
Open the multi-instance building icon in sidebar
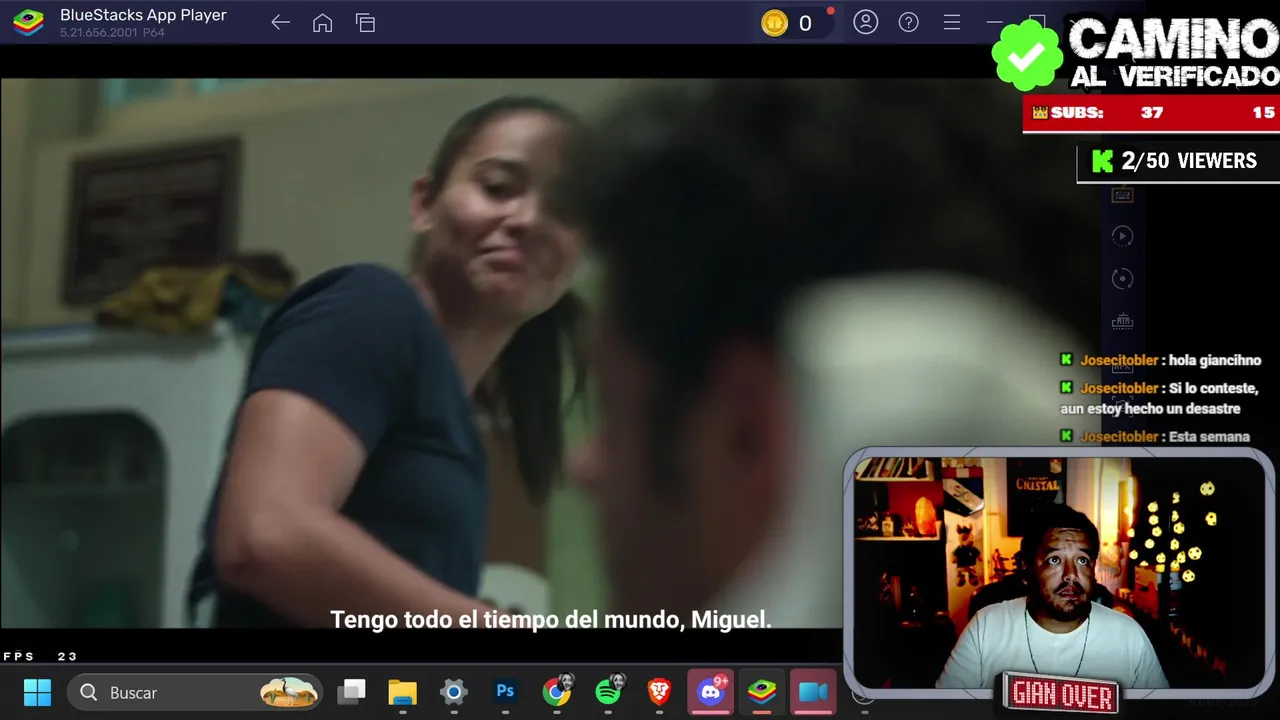(1122, 321)
